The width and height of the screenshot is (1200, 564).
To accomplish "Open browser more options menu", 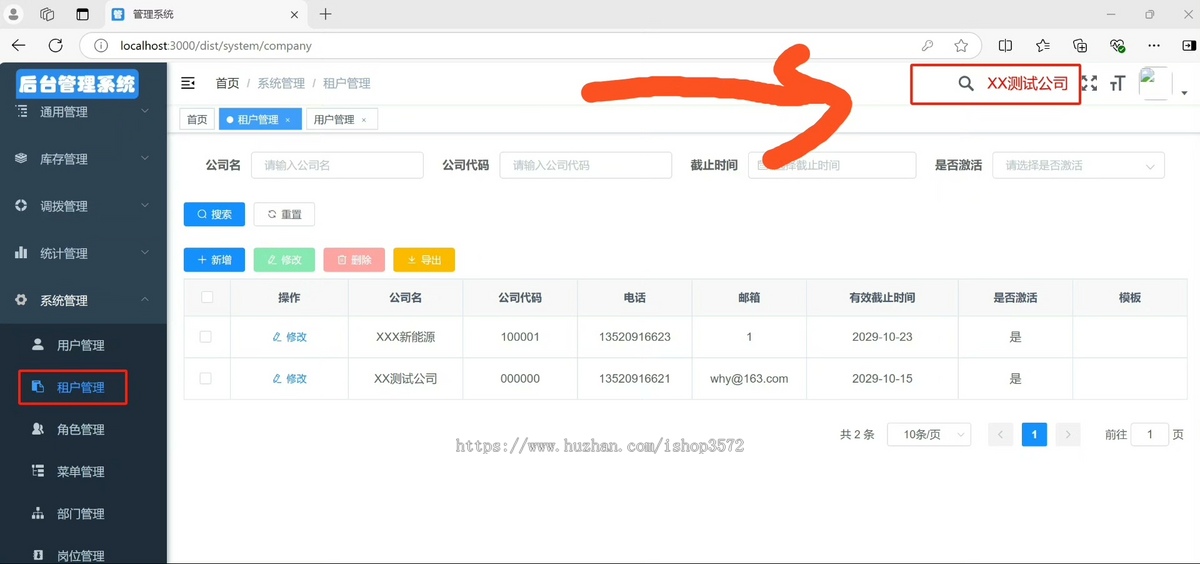I will (1154, 45).
